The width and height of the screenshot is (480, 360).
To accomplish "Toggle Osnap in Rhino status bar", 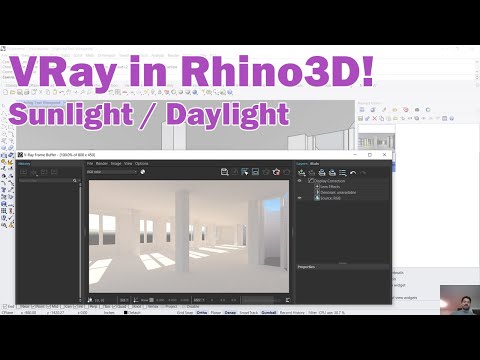I will click(230, 313).
